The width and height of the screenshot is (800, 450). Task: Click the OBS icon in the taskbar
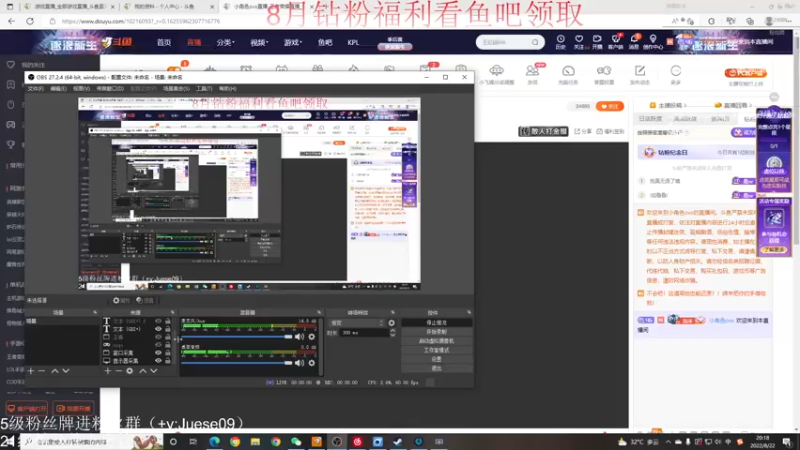click(x=337, y=442)
